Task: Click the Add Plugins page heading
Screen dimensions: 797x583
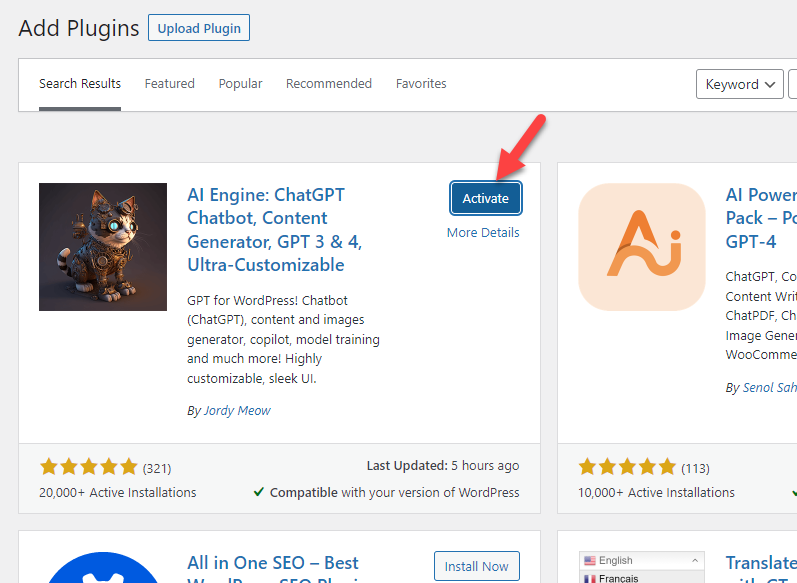Action: [x=79, y=28]
